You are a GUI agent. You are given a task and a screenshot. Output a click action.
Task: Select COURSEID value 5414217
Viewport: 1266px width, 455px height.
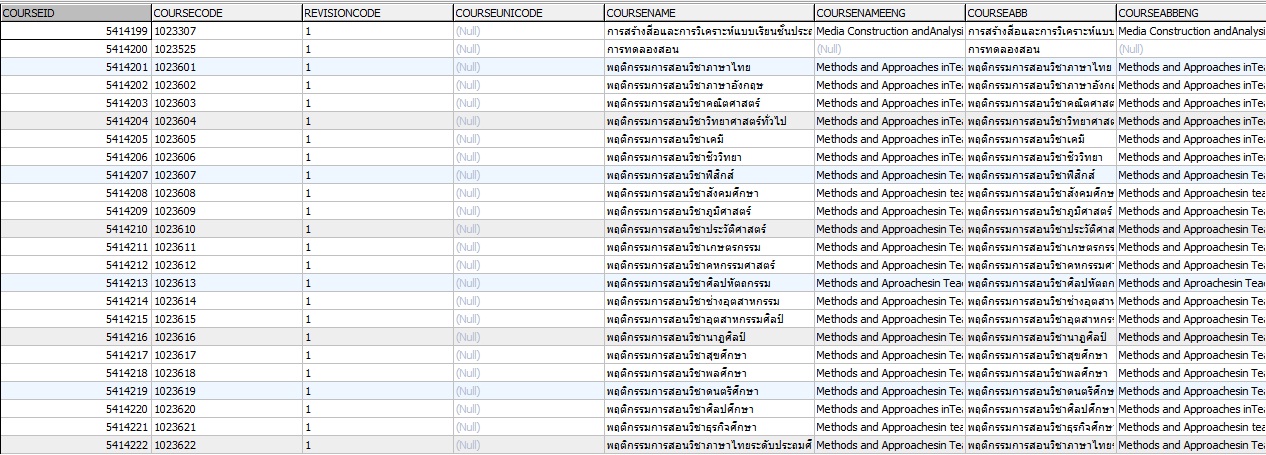coord(126,355)
